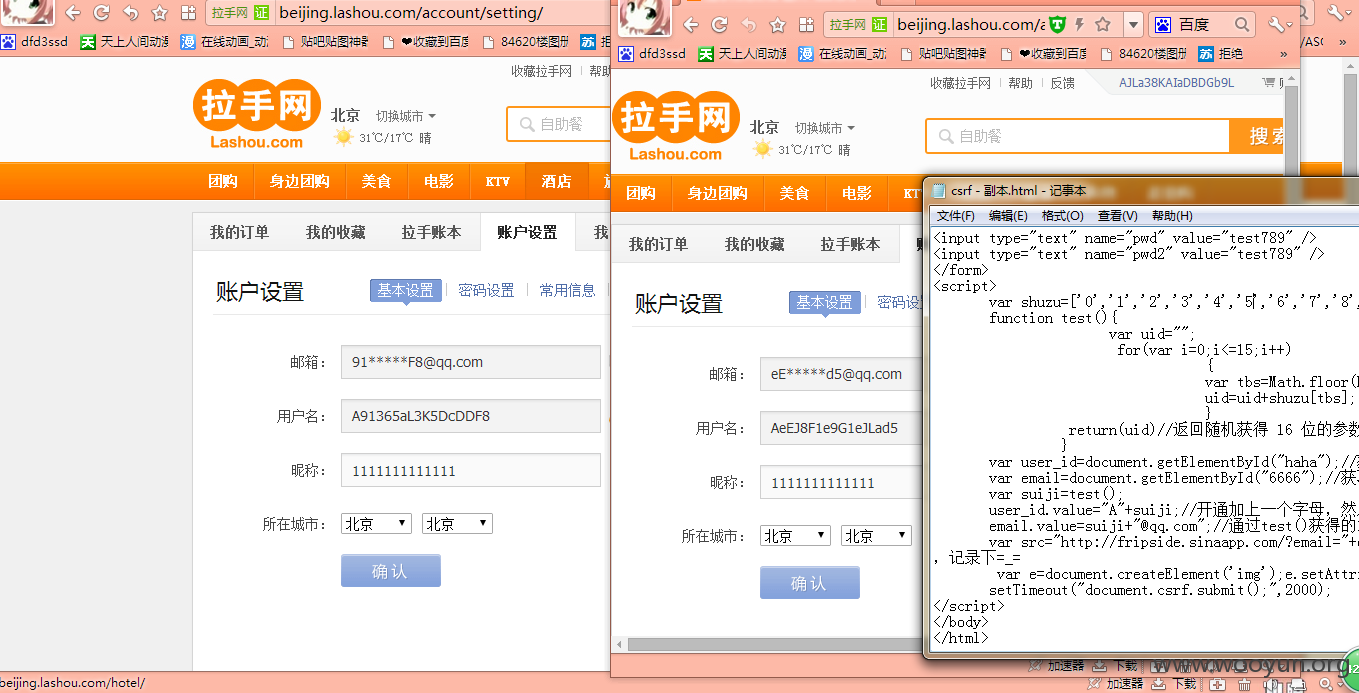The width and height of the screenshot is (1359, 693).
Task: Click the Baidu paw search engine icon
Action: [1163, 24]
